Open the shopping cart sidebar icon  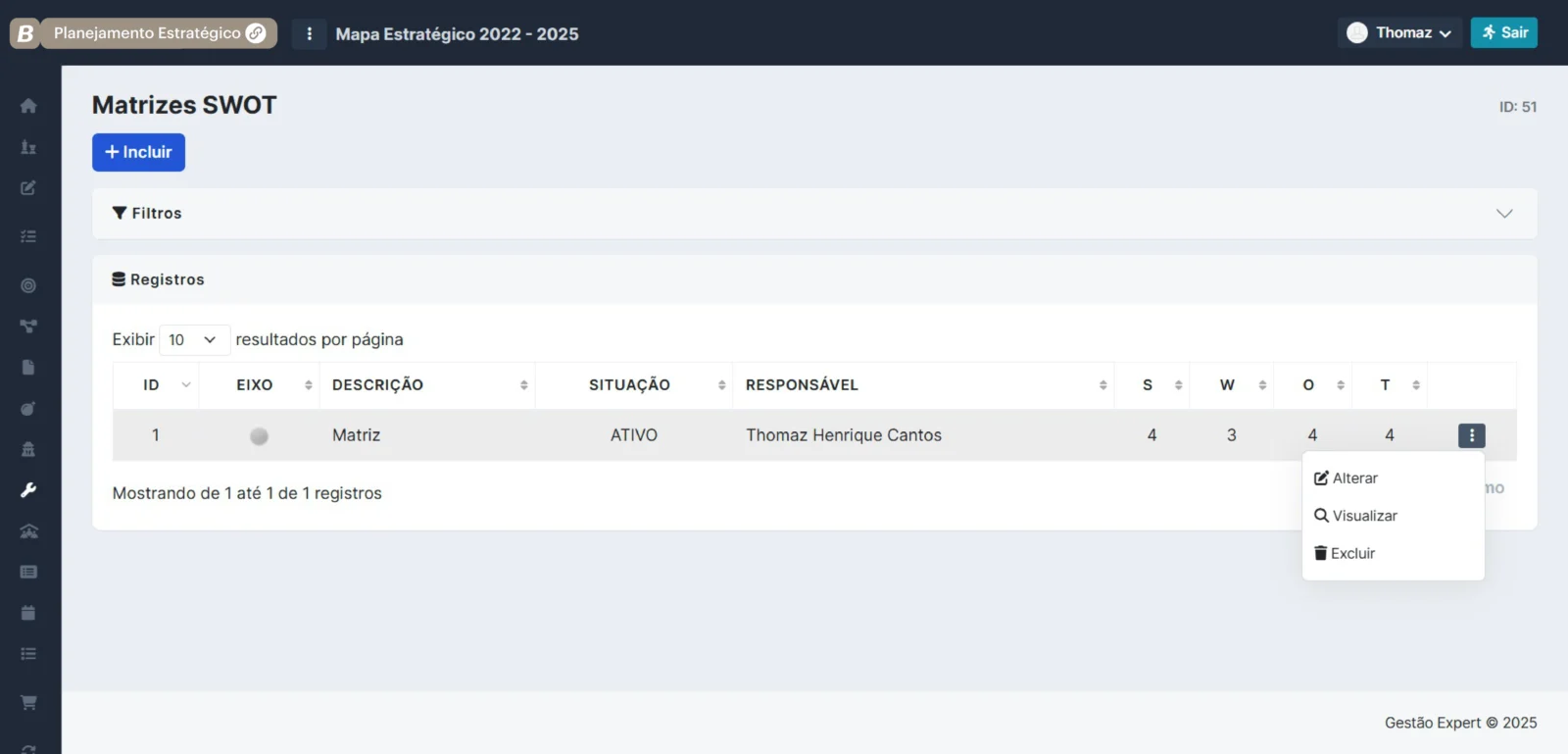[x=28, y=702]
